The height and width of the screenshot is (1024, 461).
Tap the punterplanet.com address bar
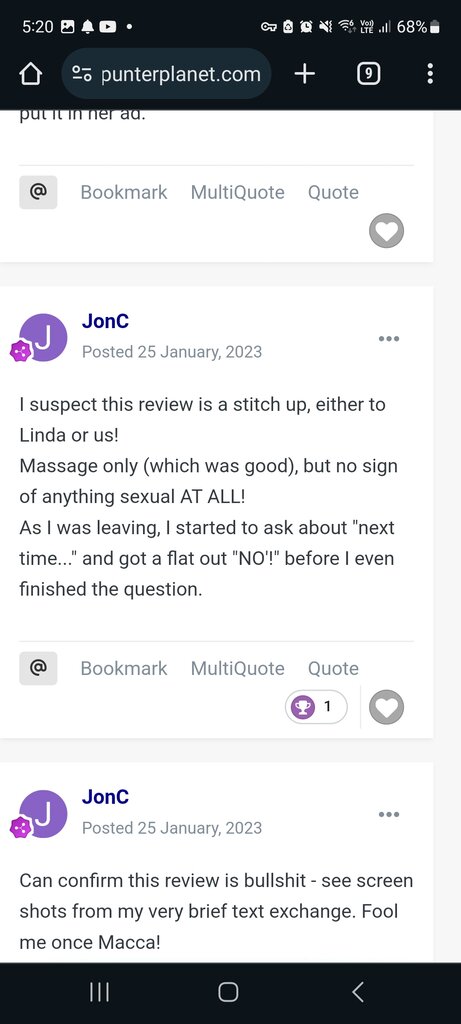point(166,74)
